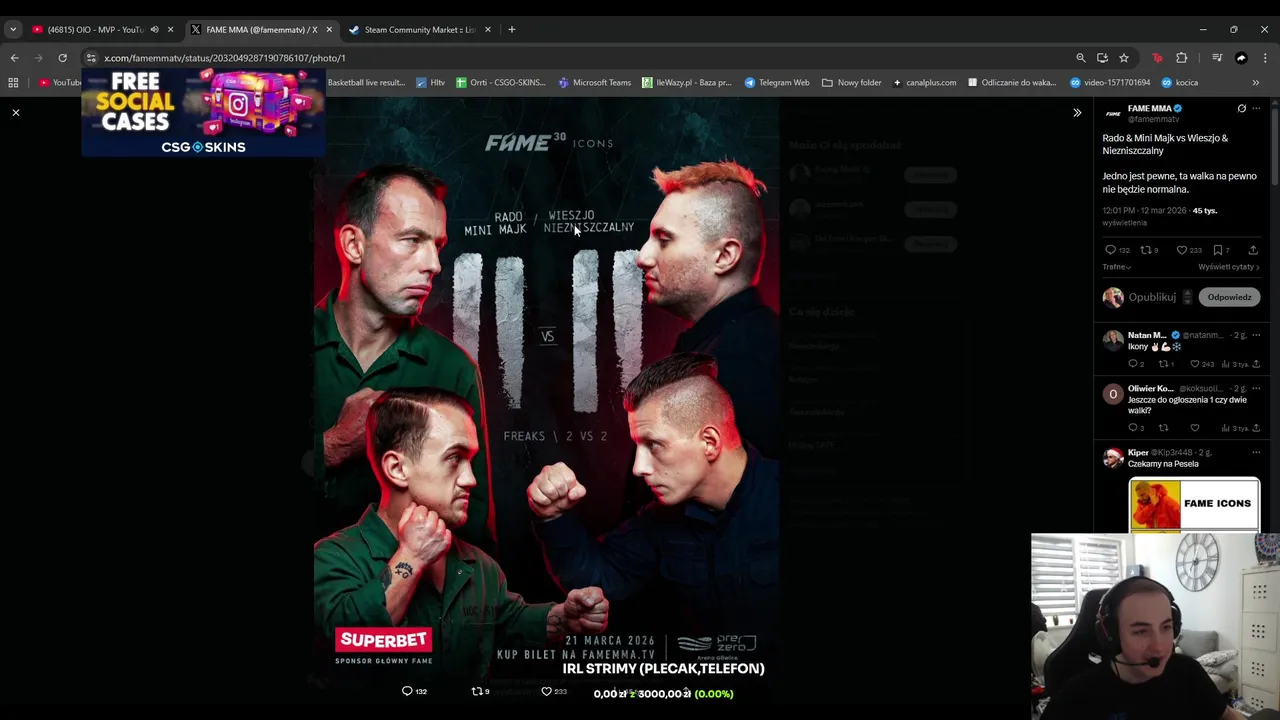Open the Orrti - CSGO-SKINS bookmark

[501, 83]
